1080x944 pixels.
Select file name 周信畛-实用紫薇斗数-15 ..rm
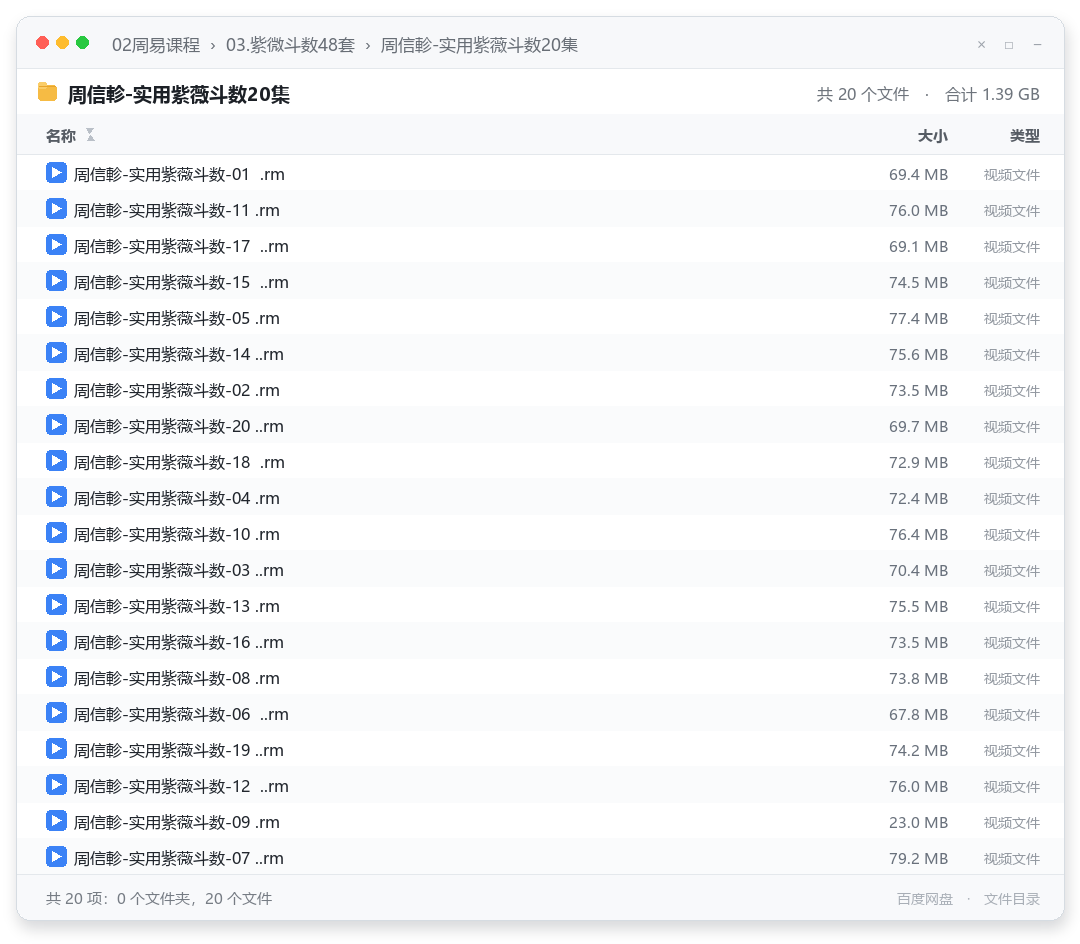click(x=181, y=282)
